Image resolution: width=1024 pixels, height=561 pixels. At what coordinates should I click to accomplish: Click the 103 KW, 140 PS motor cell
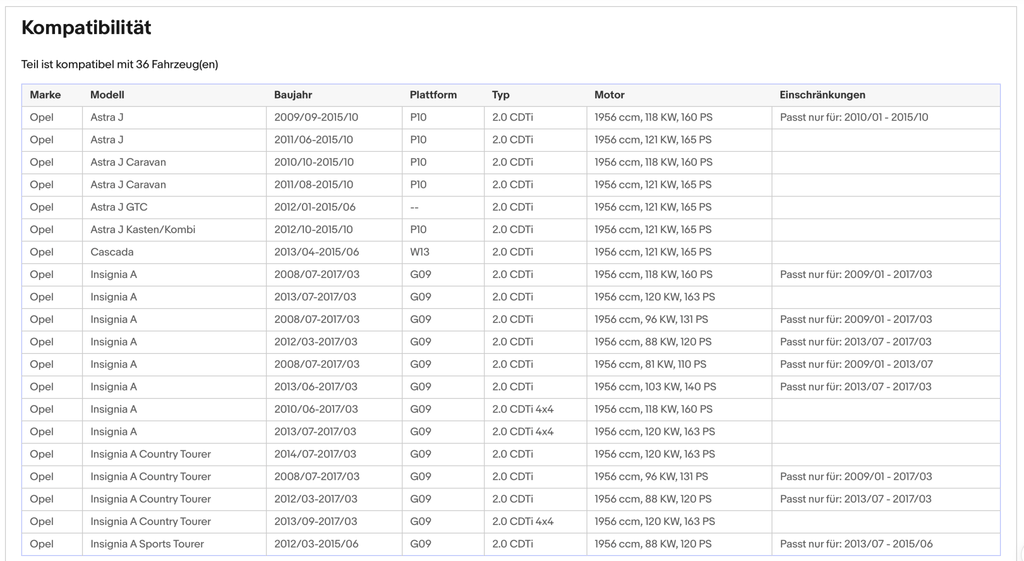679,387
